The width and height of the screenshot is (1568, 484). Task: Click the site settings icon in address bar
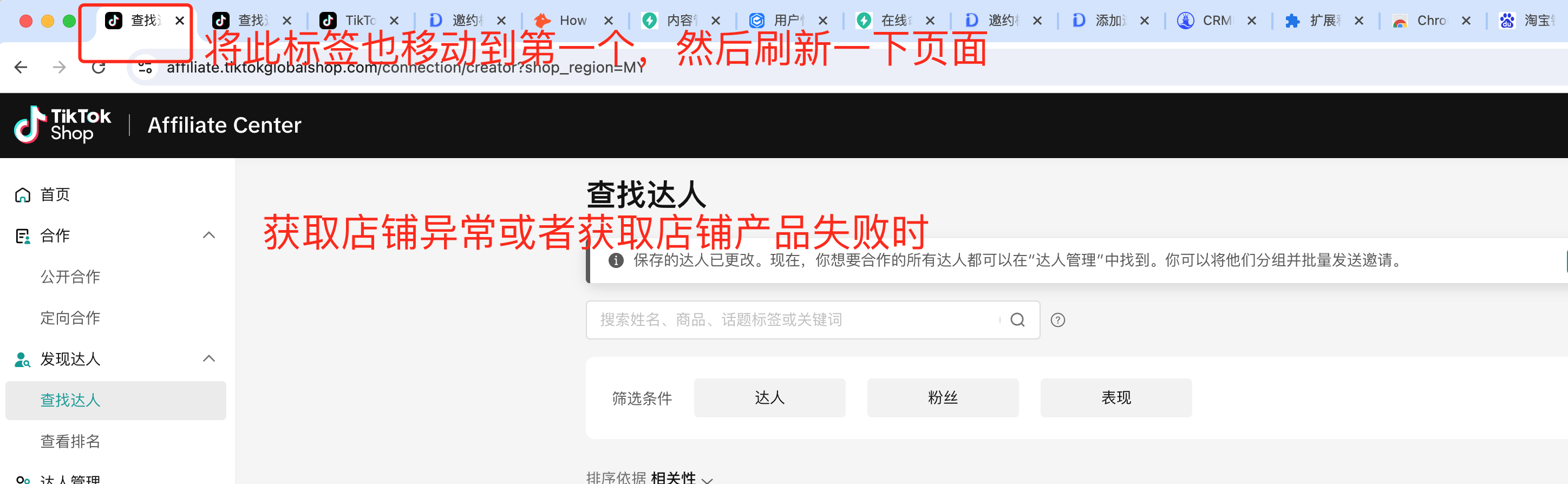(x=145, y=67)
